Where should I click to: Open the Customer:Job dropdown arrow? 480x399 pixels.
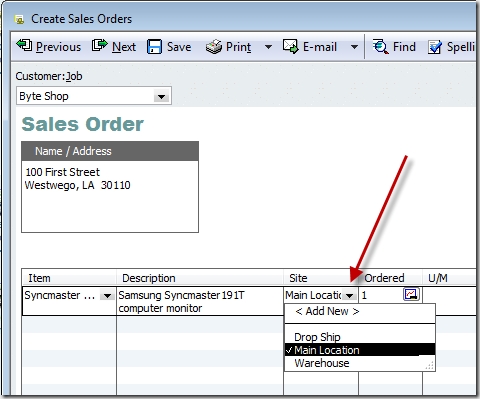point(162,97)
